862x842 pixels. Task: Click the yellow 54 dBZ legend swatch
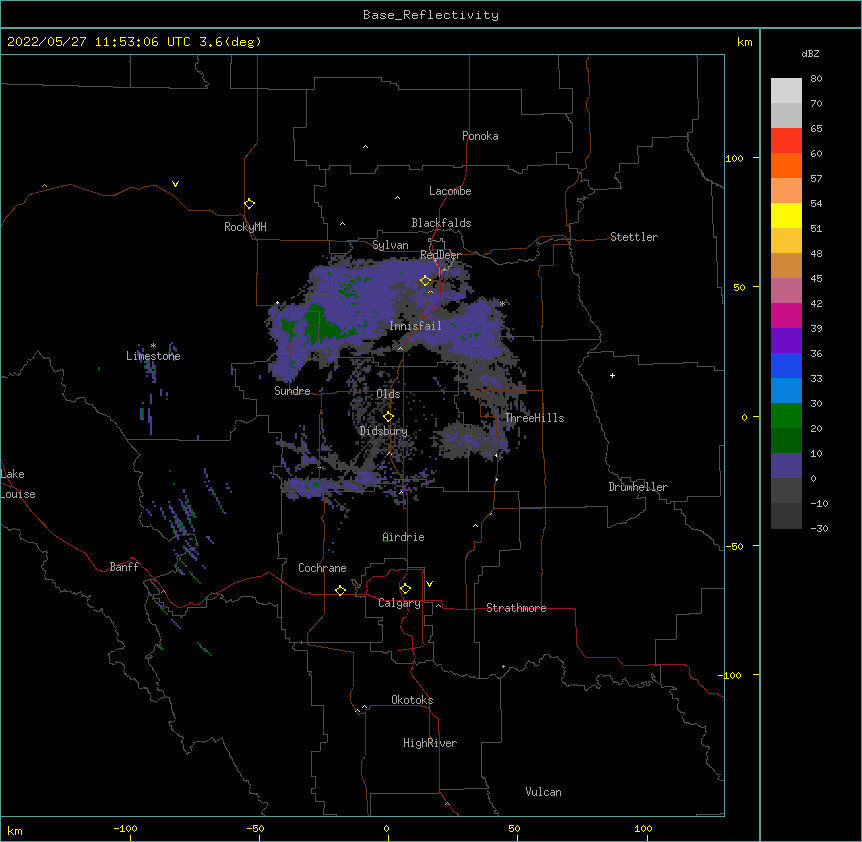tap(786, 215)
